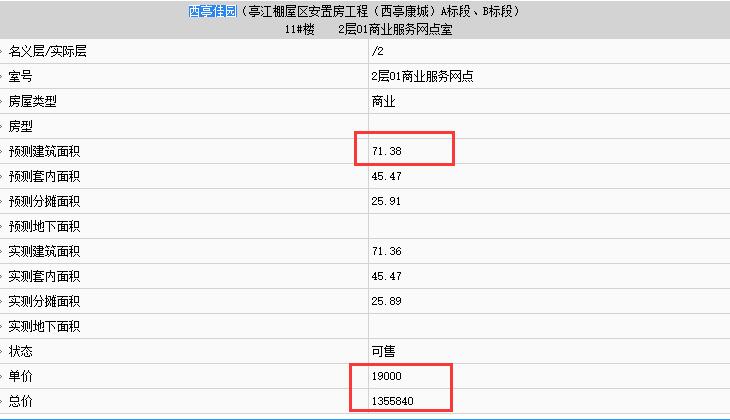Click the 单价 row label
This screenshot has height=420, width=730.
(20, 376)
